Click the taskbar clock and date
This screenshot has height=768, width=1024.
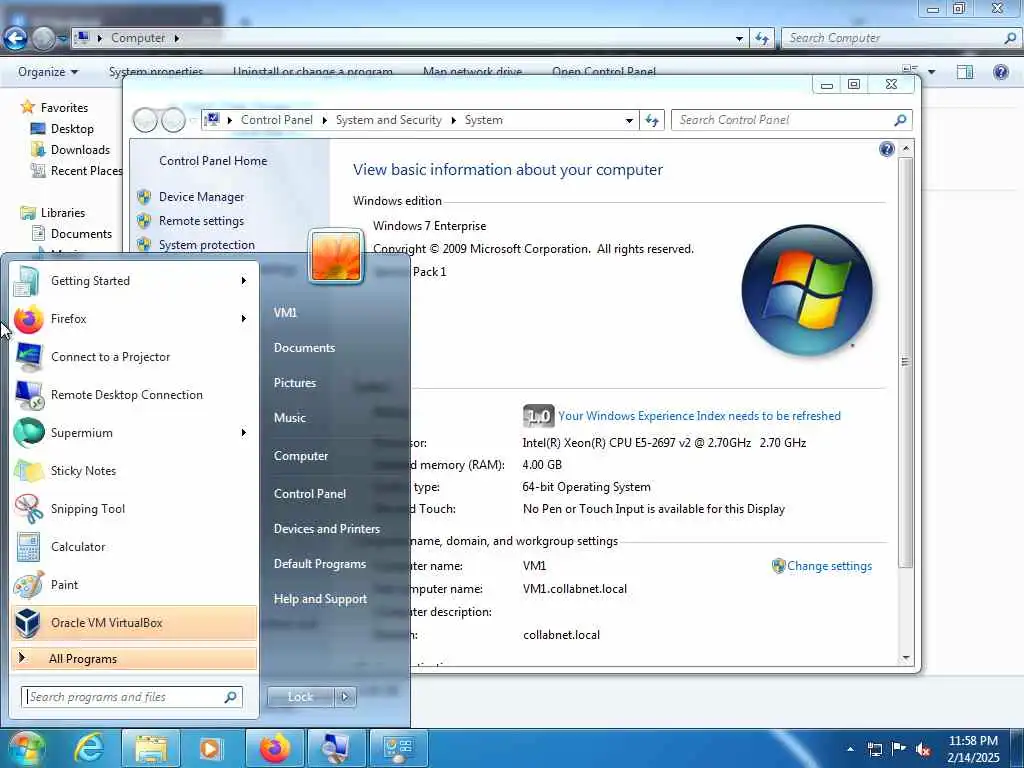973,749
